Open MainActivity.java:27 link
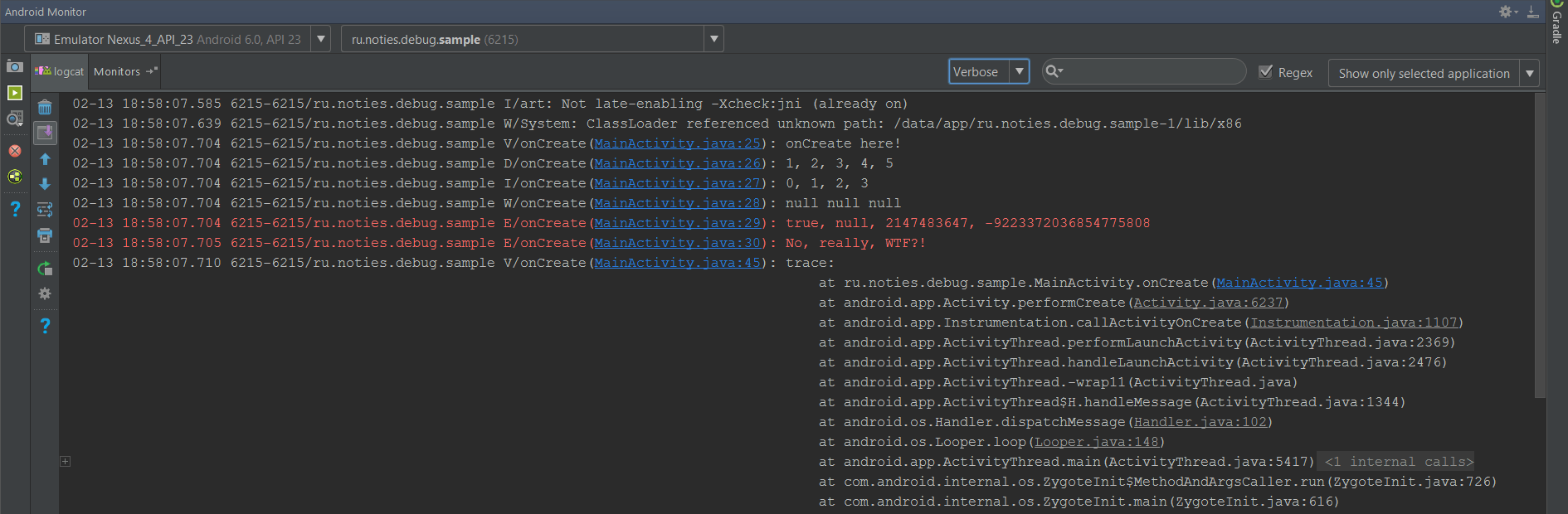The image size is (1568, 514). [x=678, y=183]
